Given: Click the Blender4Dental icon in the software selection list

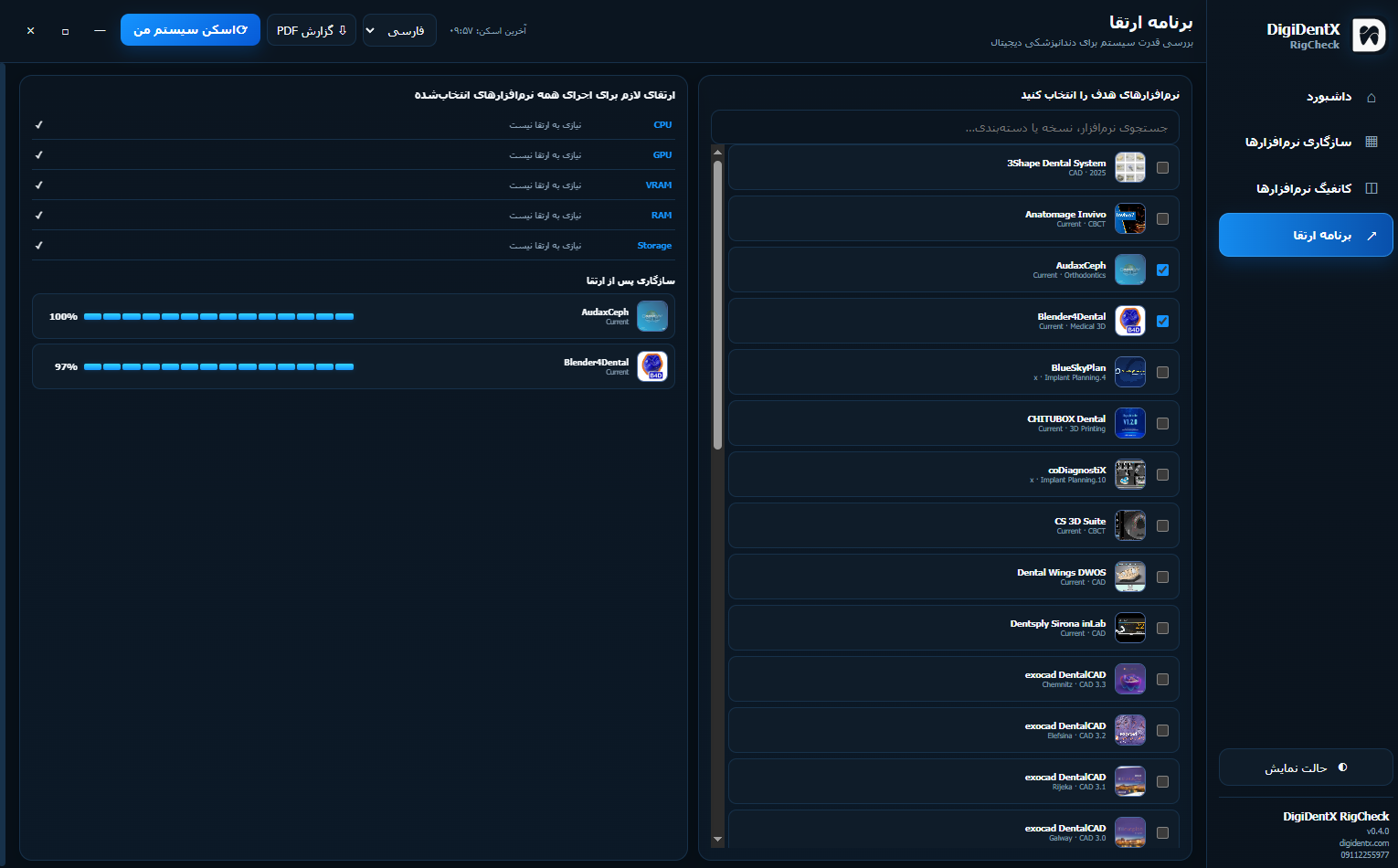Looking at the screenshot, I should [x=1130, y=321].
